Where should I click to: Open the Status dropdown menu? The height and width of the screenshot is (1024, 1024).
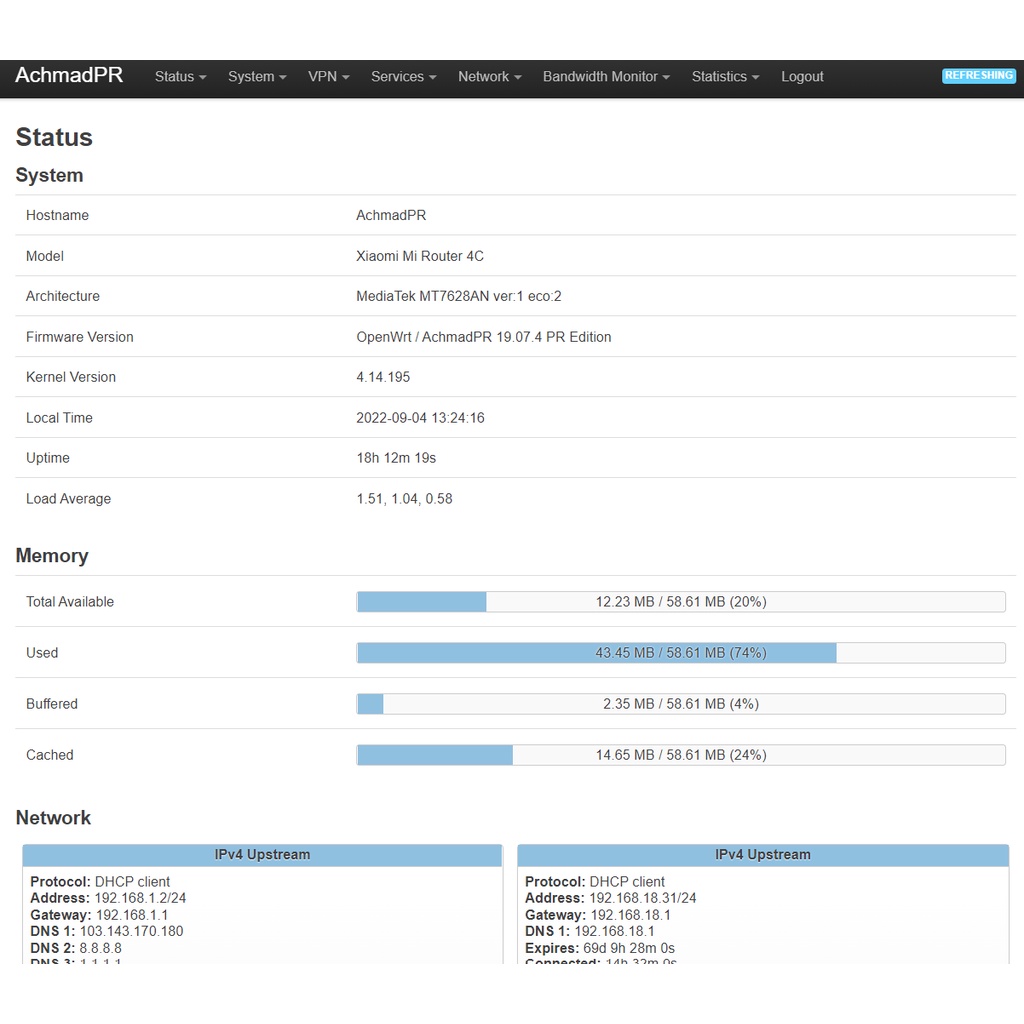click(x=180, y=77)
